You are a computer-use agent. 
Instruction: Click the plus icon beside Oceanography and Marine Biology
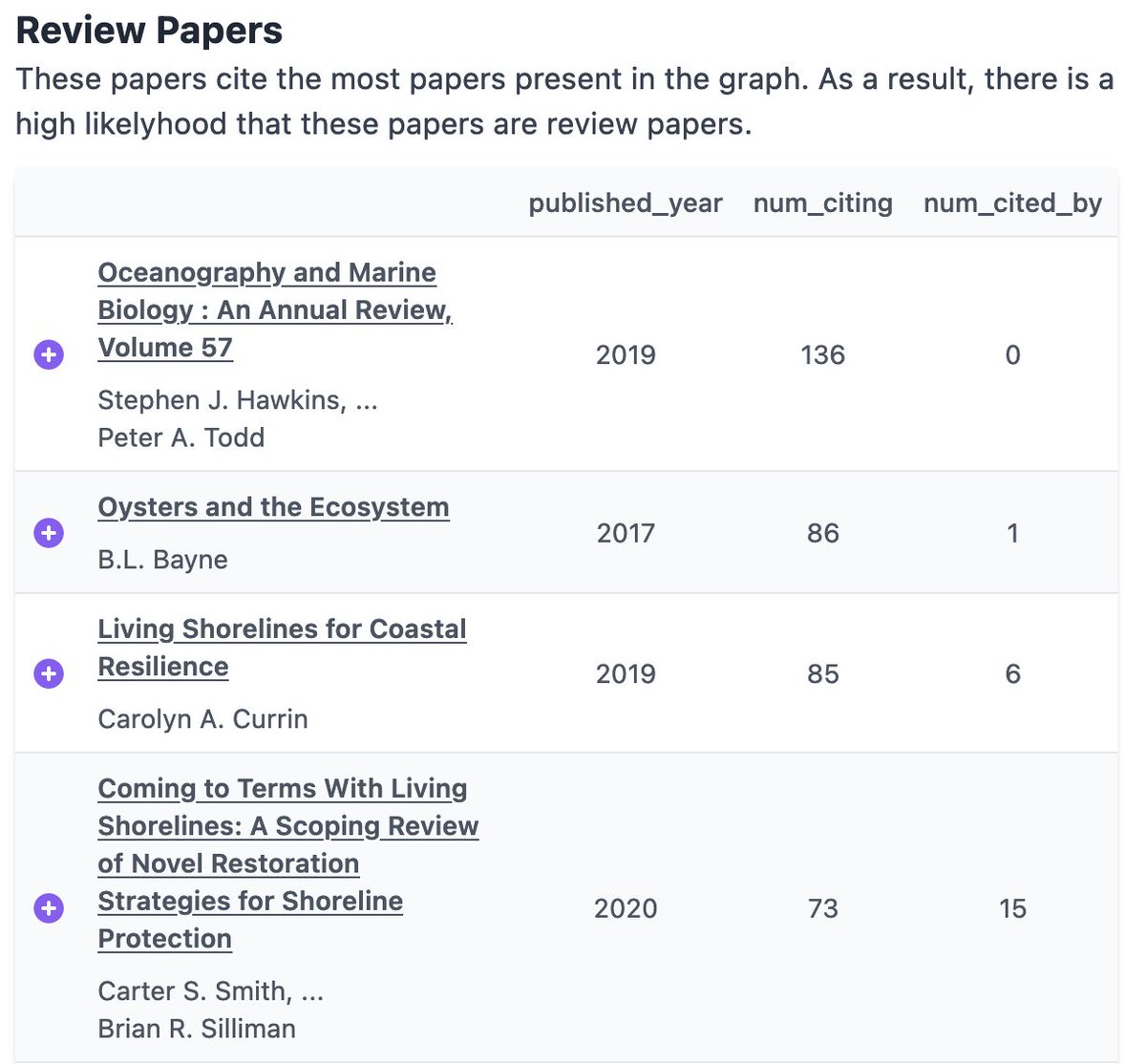click(49, 355)
